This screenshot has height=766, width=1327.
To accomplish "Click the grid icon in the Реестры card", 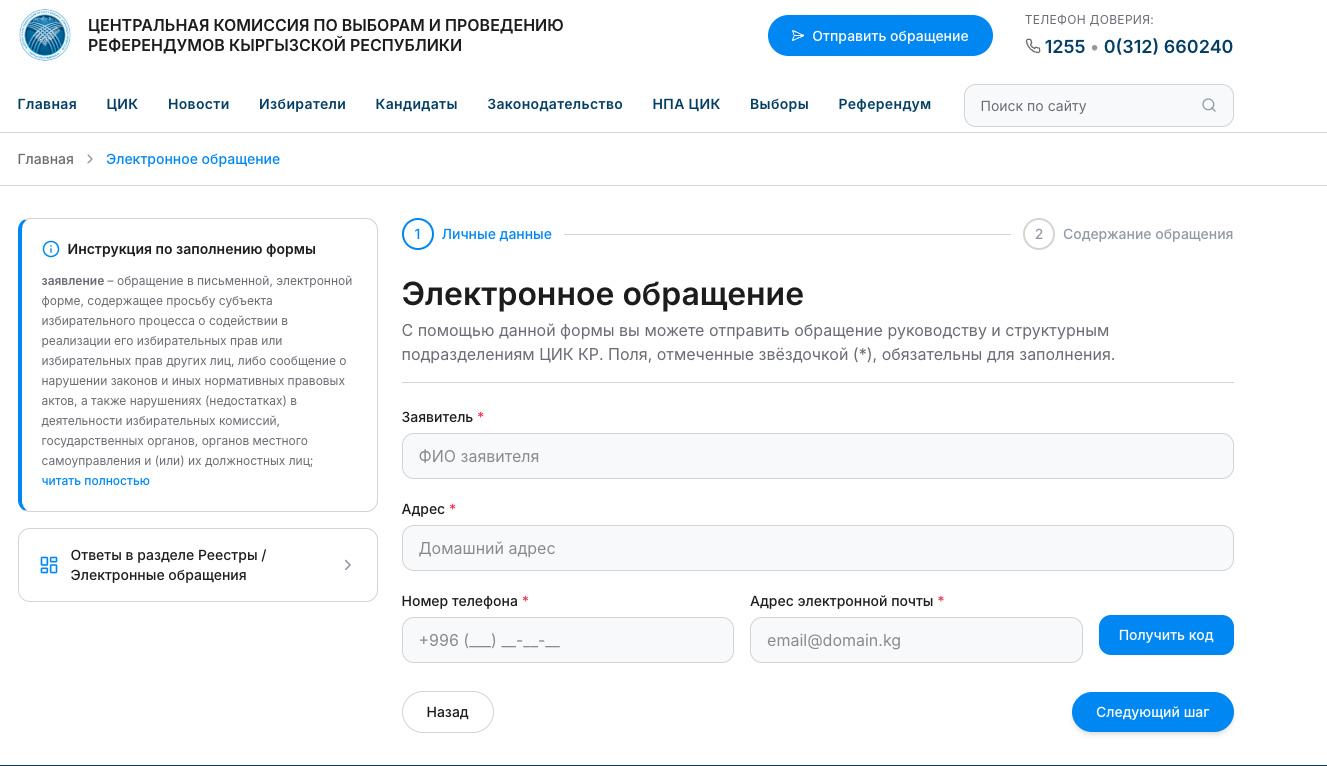I will [x=49, y=565].
